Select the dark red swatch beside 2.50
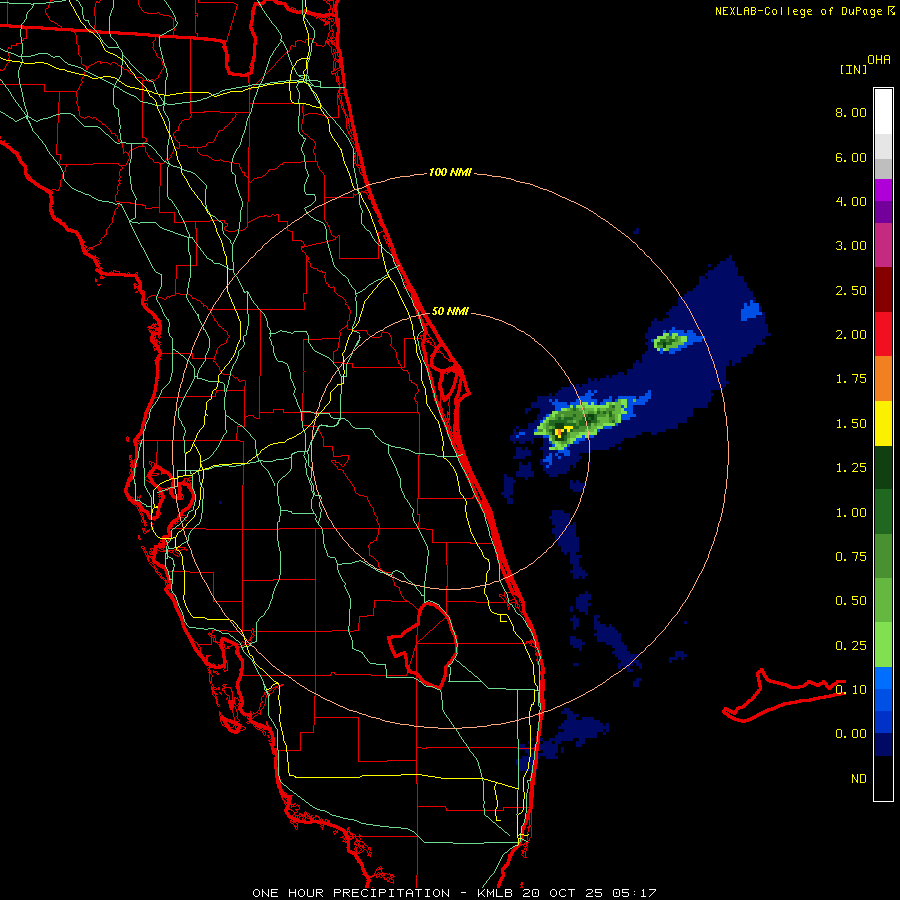 point(883,290)
